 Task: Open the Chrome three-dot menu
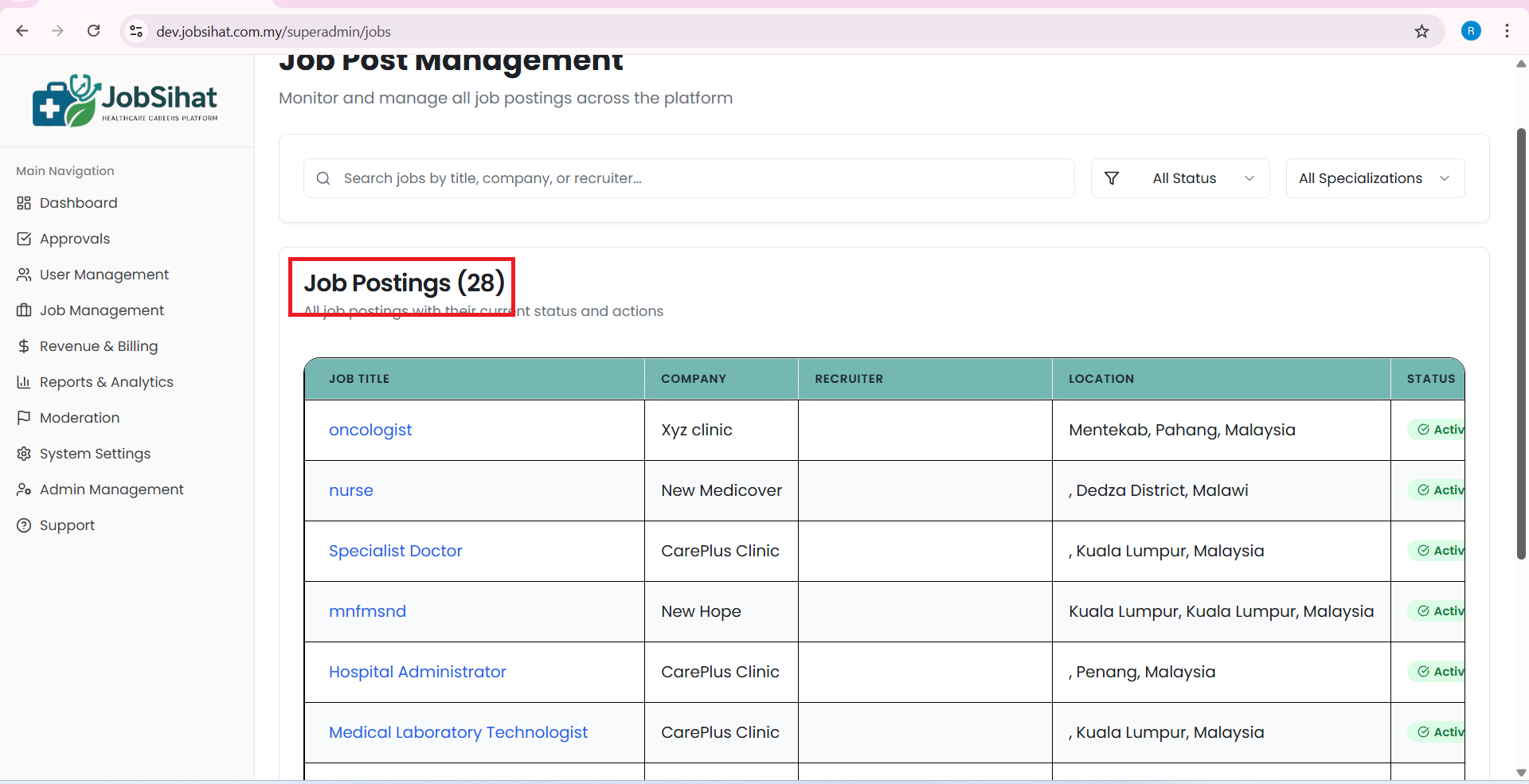click(1507, 31)
